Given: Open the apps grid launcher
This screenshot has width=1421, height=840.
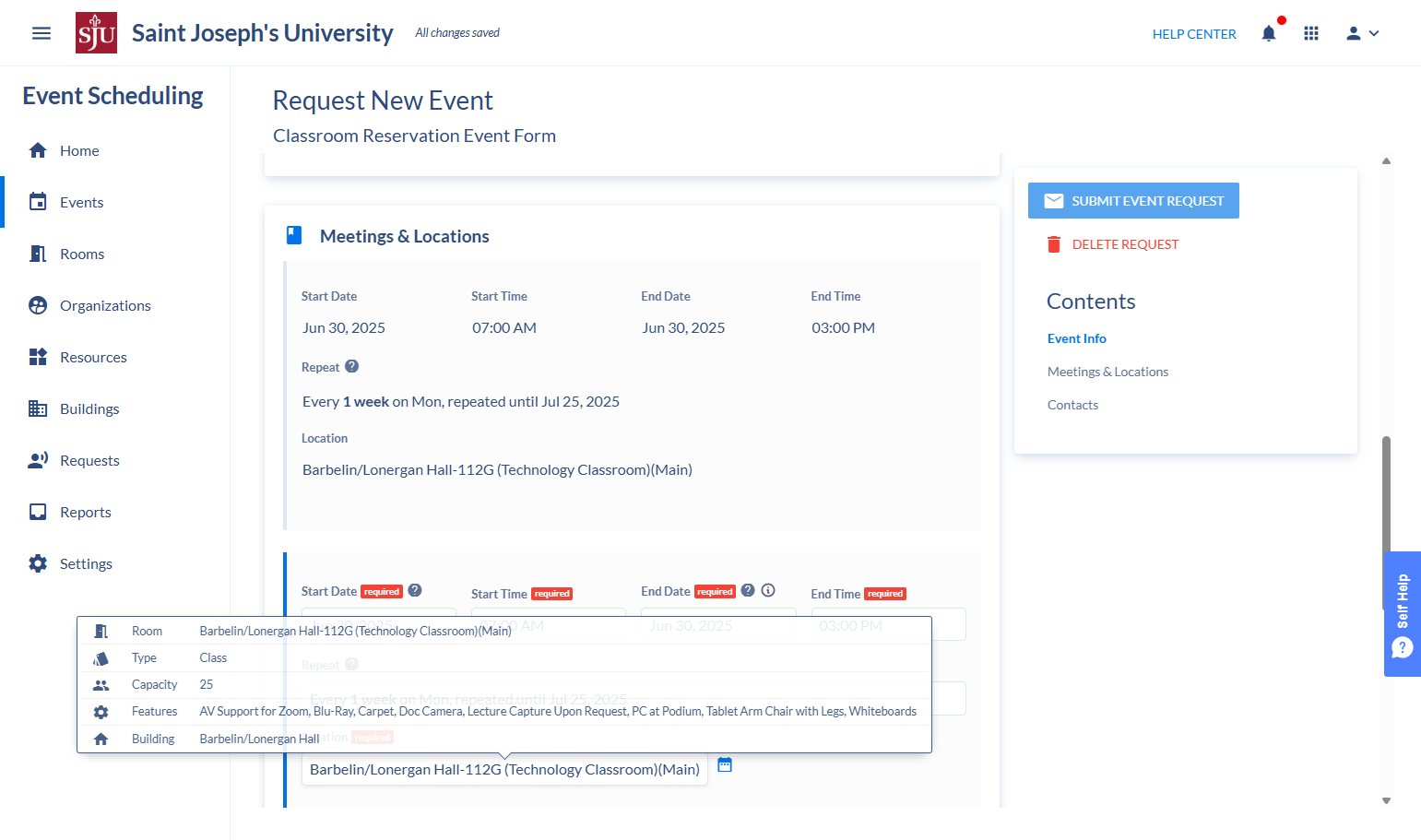Looking at the screenshot, I should (x=1311, y=33).
